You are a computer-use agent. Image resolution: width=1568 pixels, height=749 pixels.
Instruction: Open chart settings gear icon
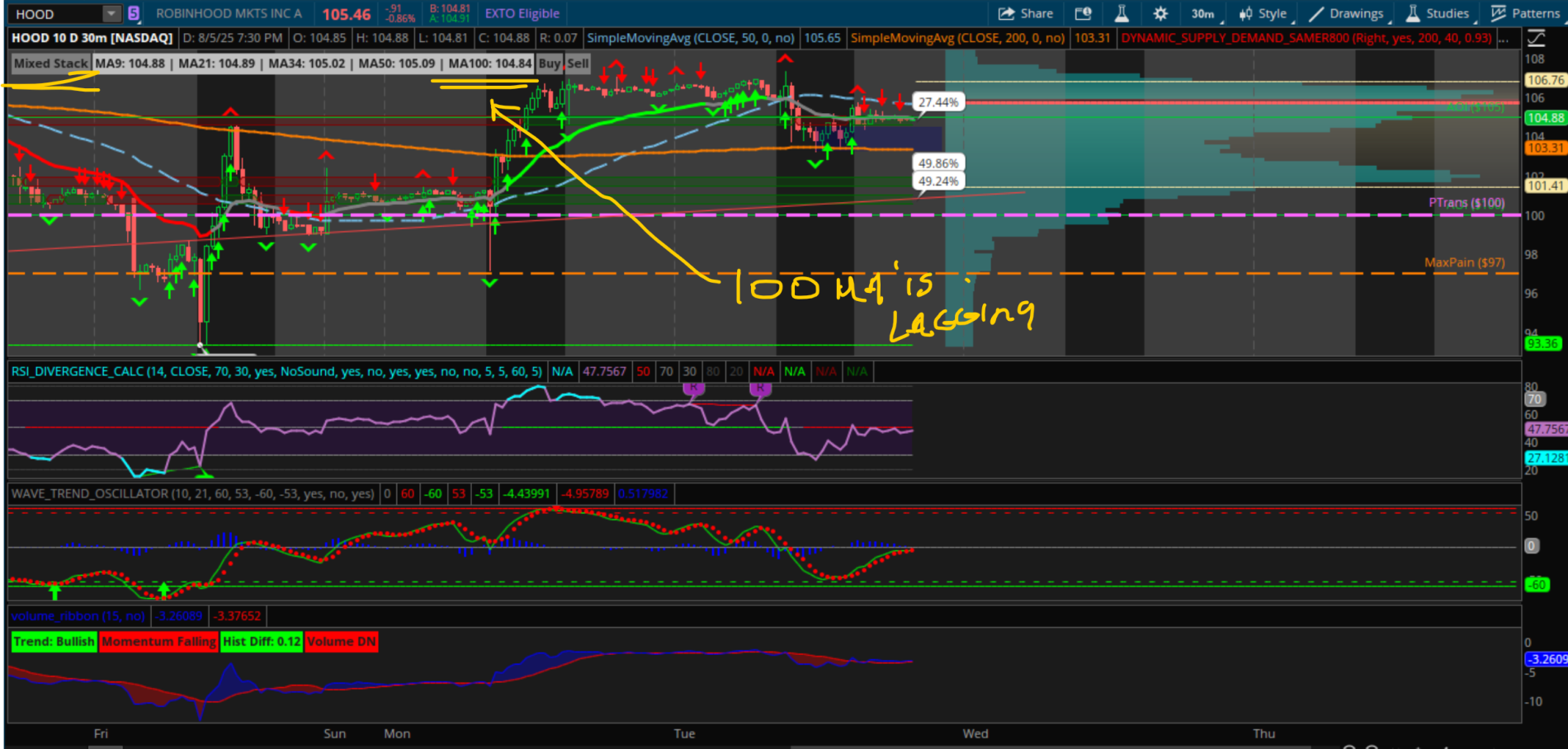tap(1160, 13)
